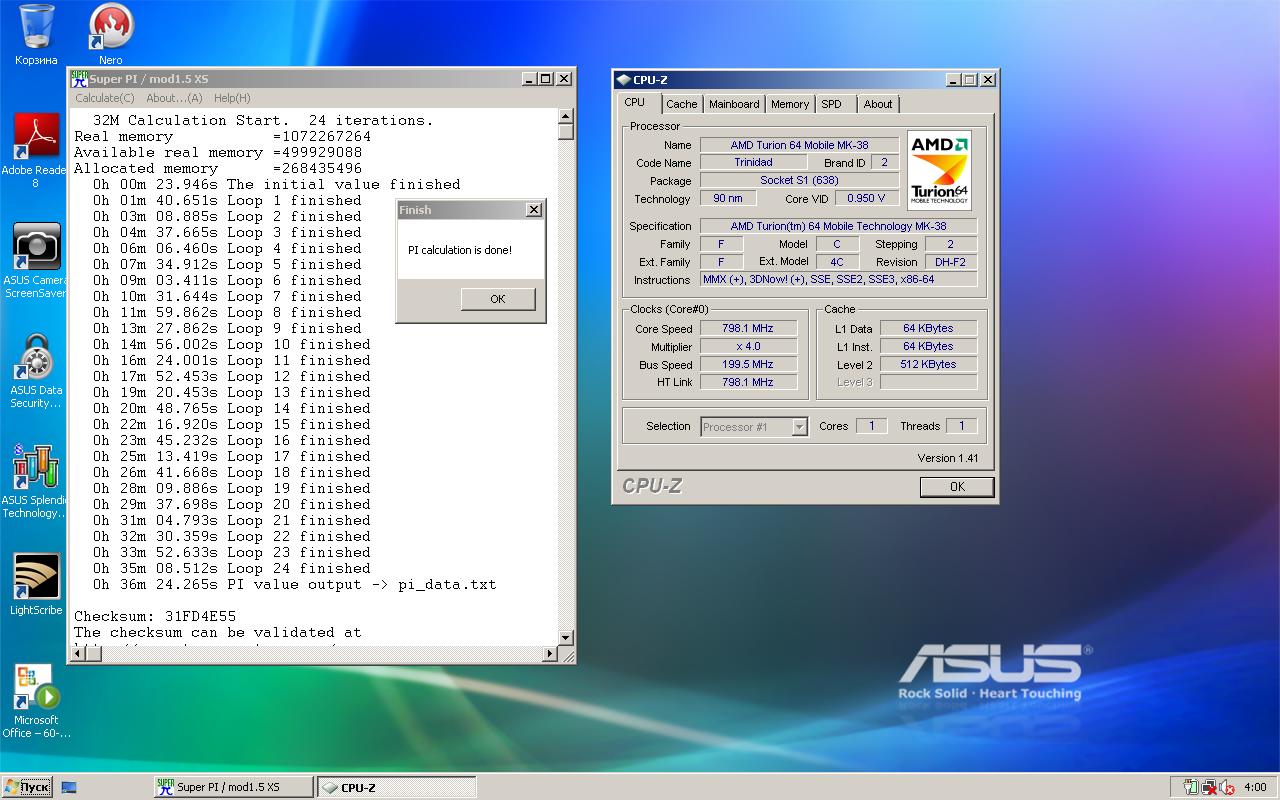Activate CPU-Z taskbar button

[396, 787]
